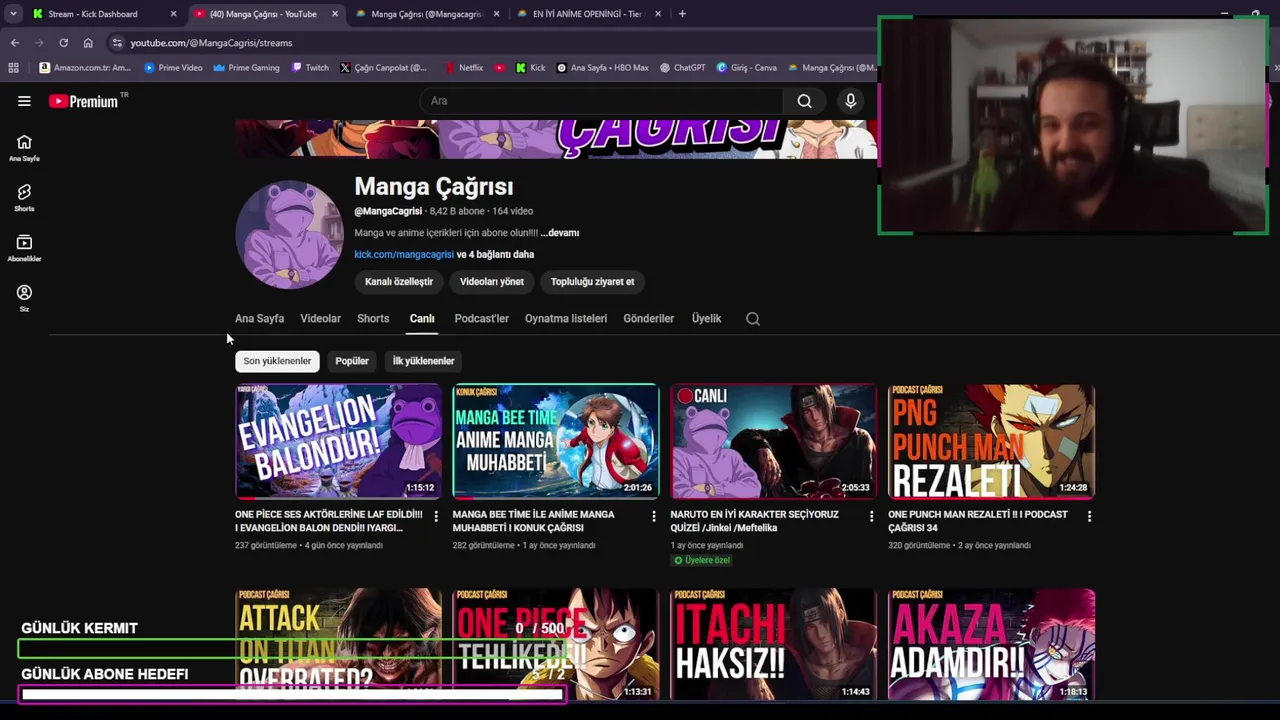Open the Prime Gaming bookmark
The height and width of the screenshot is (720, 1280).
(x=246, y=68)
